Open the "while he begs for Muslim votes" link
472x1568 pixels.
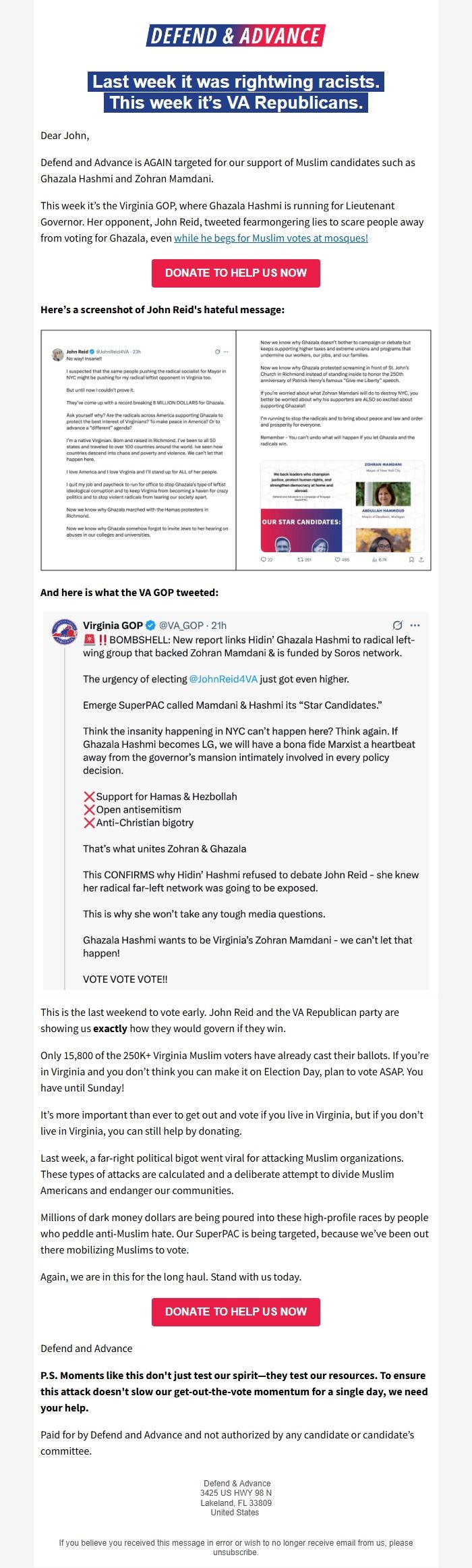[271, 238]
